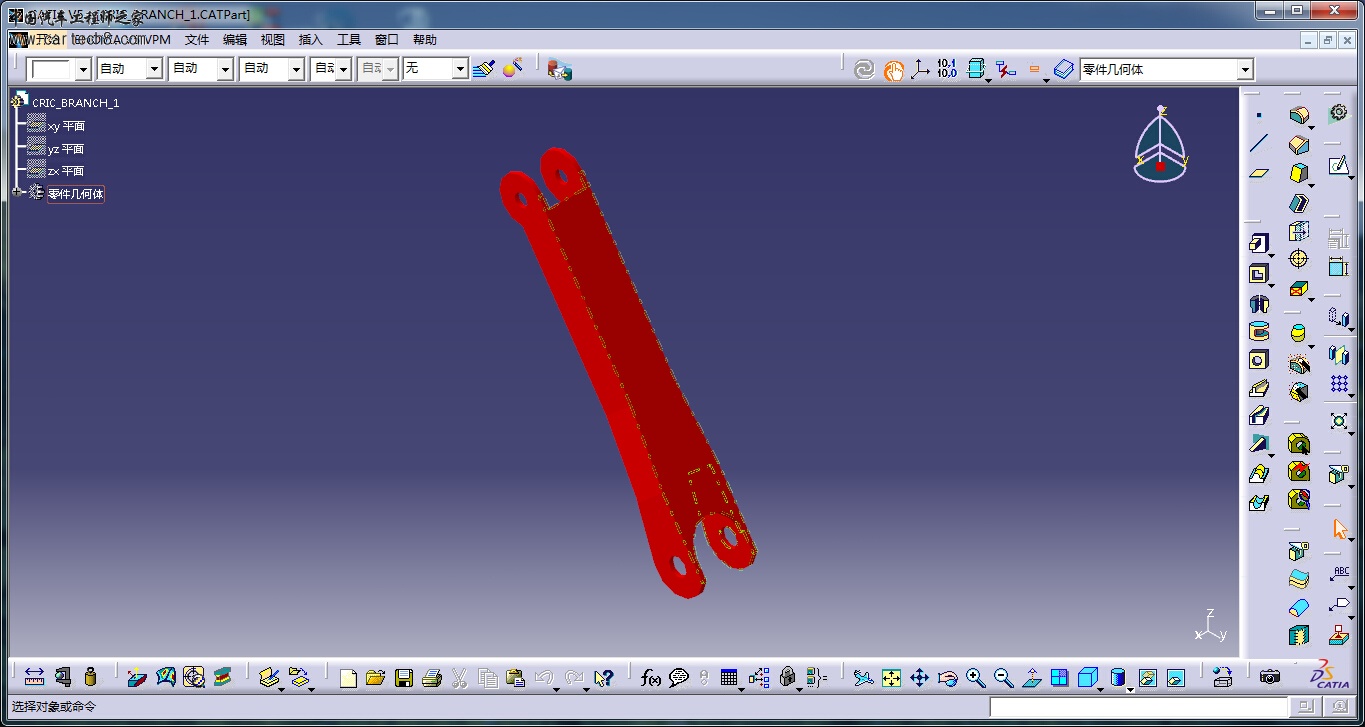Select the Plane creation tool
This screenshot has width=1365, height=727.
click(x=1258, y=172)
